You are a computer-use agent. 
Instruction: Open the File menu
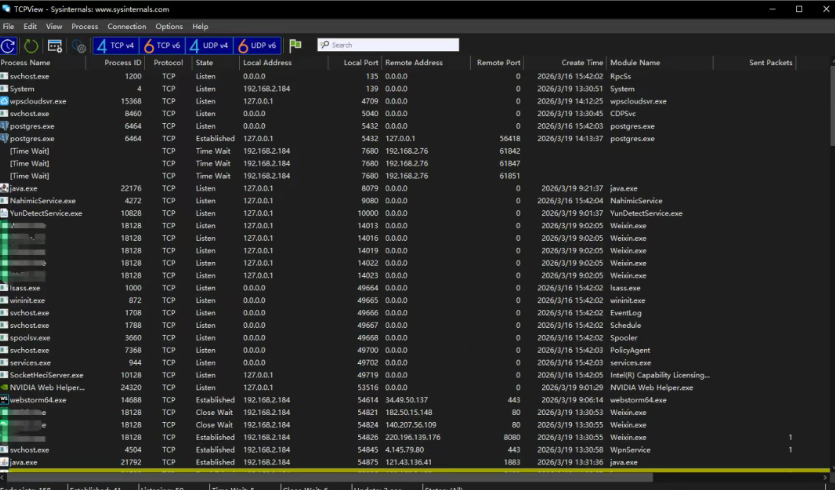9,26
